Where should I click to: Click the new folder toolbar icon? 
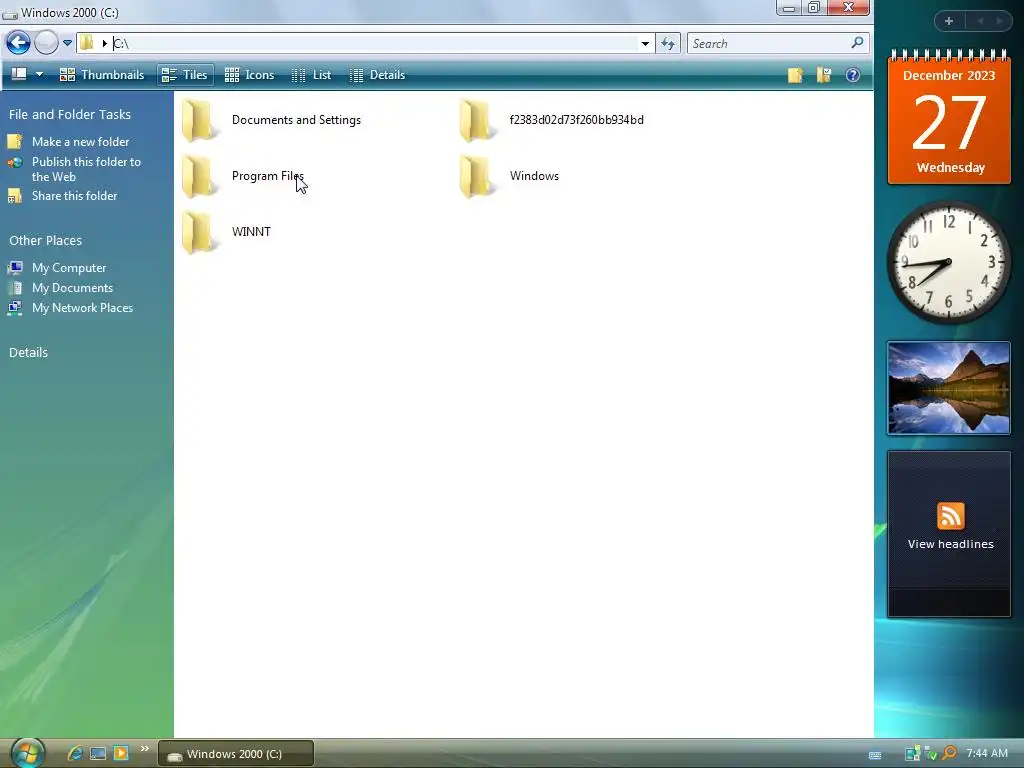(x=795, y=75)
